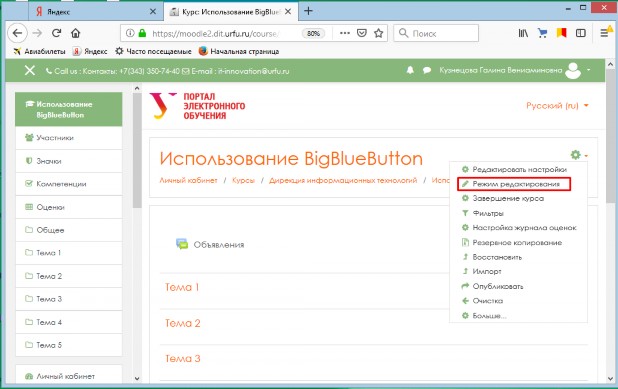Click the browser forward arrow
This screenshot has height=389, width=618.
click(x=37, y=33)
